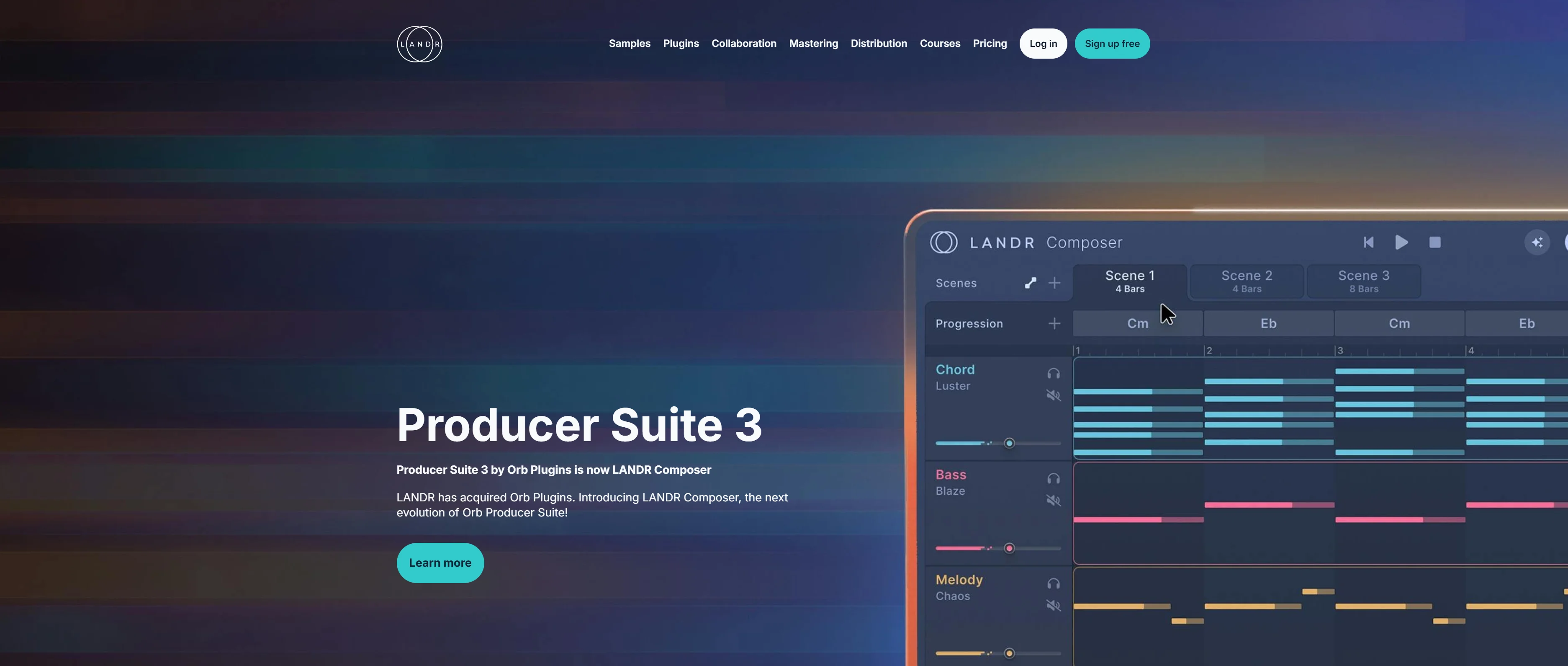Click Sign up free button
Image resolution: width=1568 pixels, height=666 pixels.
1111,44
